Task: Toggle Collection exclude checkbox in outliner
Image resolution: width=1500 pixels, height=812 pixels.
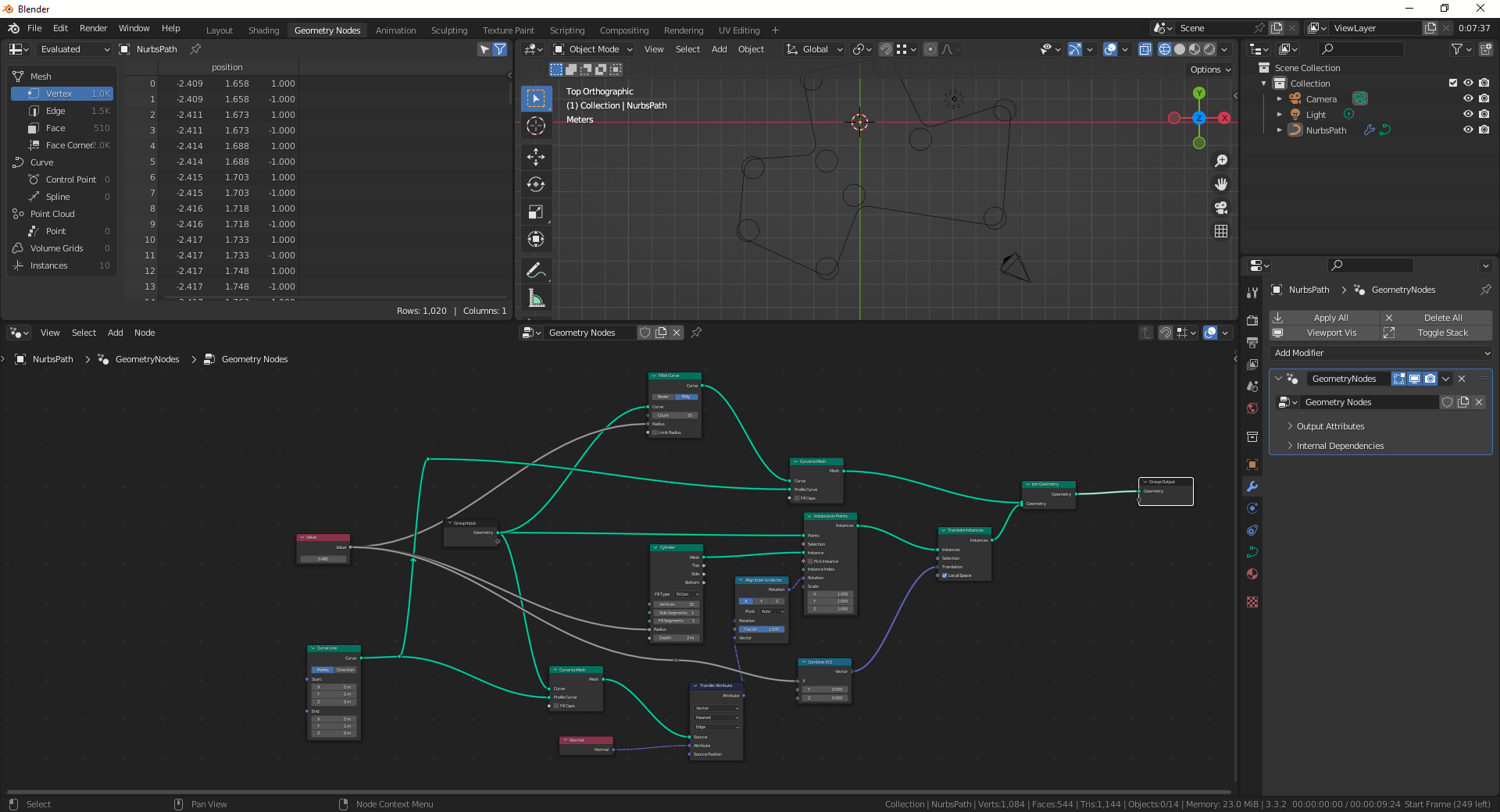Action: coord(1453,83)
